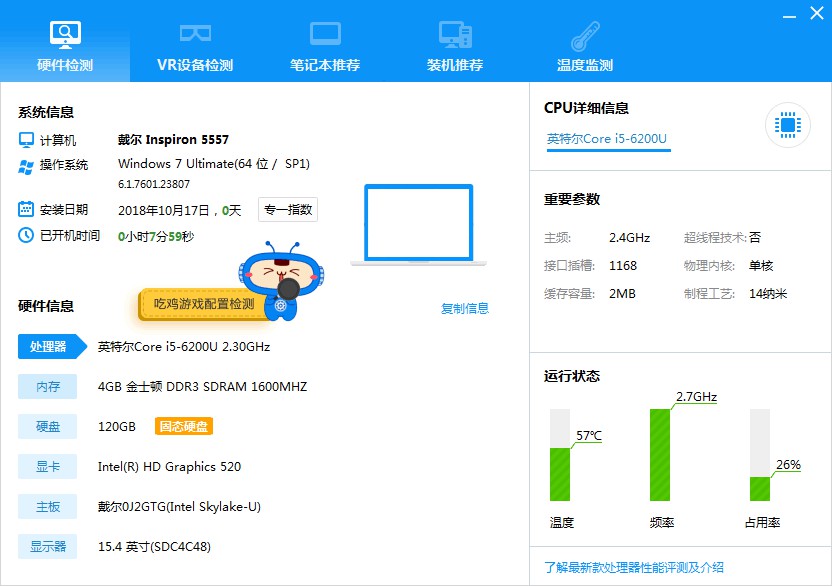Screen dimensions: 832x586
Task: Click the 制程工艺 value 14纳米
Action: click(768, 294)
